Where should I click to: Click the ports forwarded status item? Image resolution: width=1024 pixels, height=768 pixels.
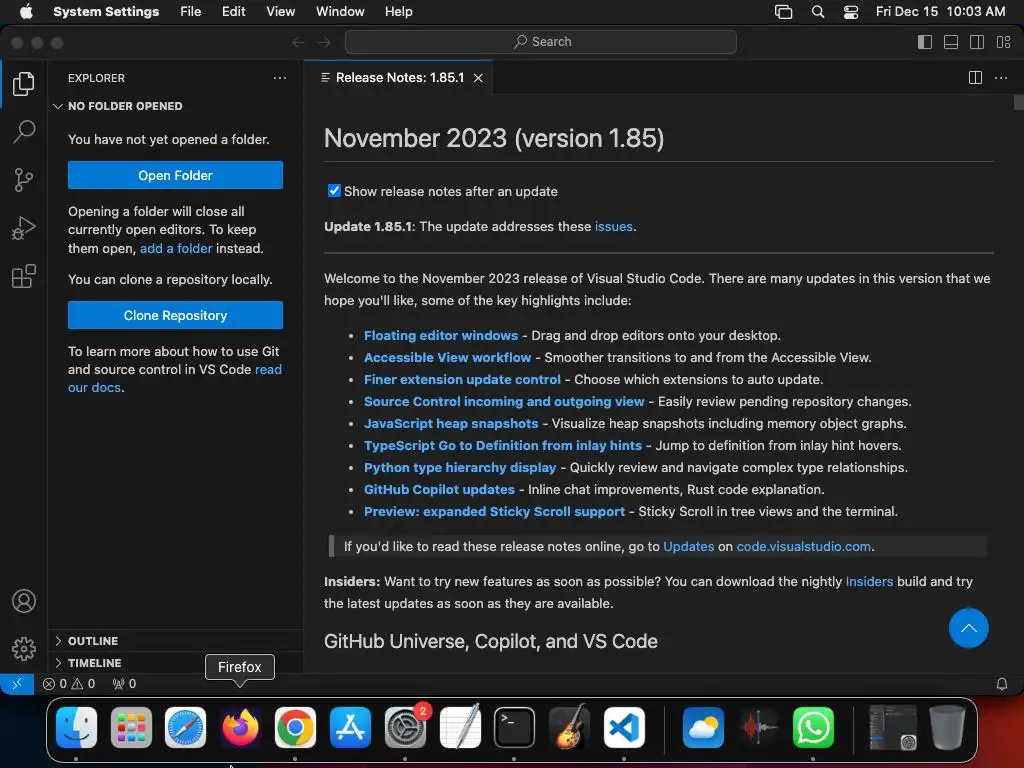pos(124,684)
